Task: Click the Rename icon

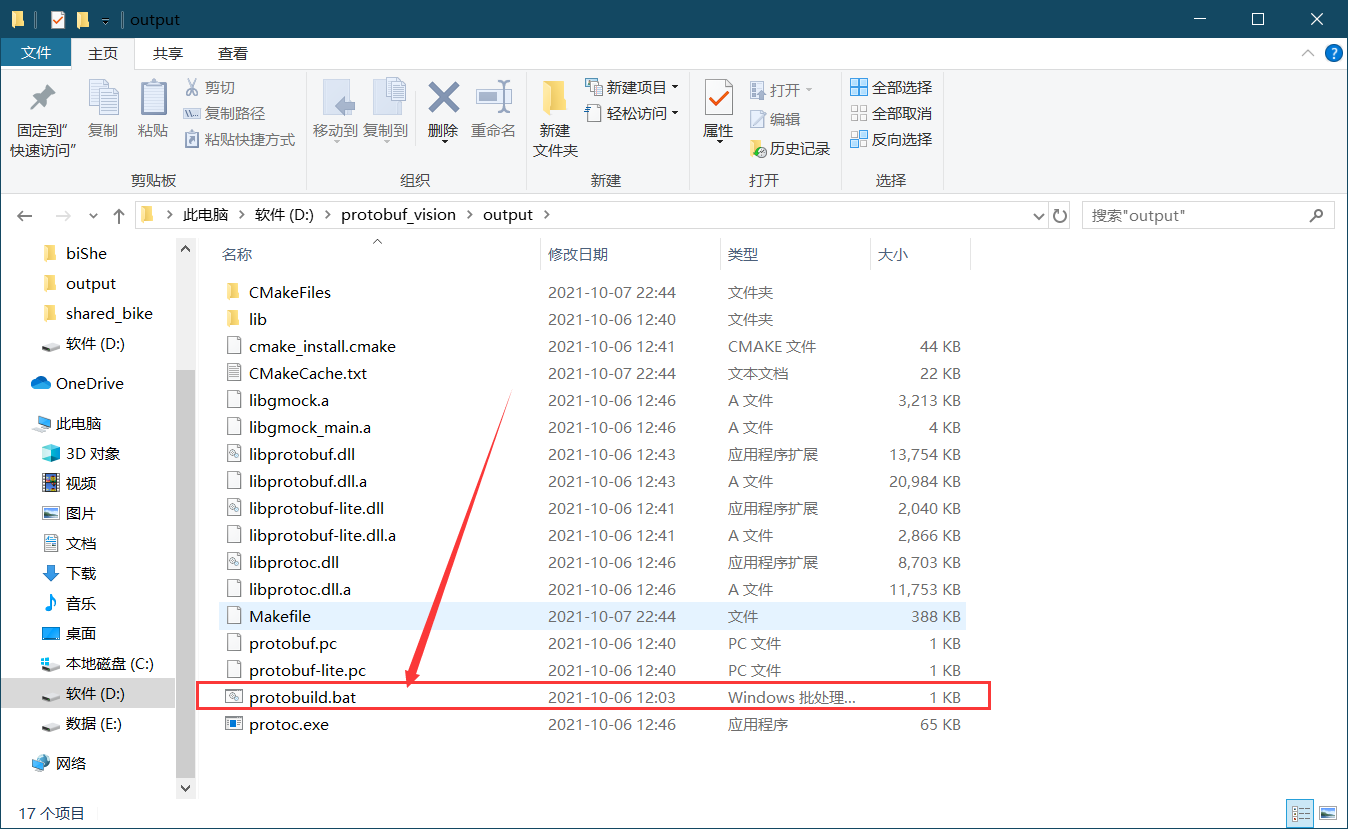Action: point(493,110)
